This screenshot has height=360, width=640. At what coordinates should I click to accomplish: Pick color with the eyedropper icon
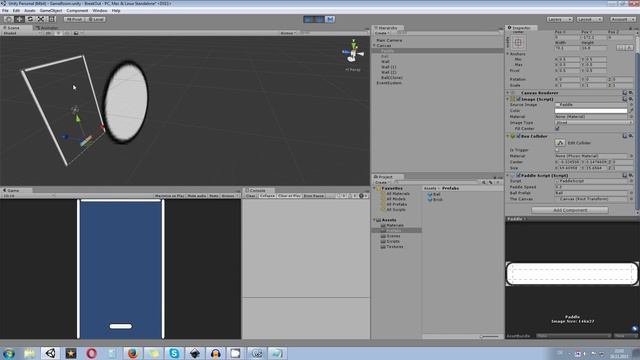[631, 111]
